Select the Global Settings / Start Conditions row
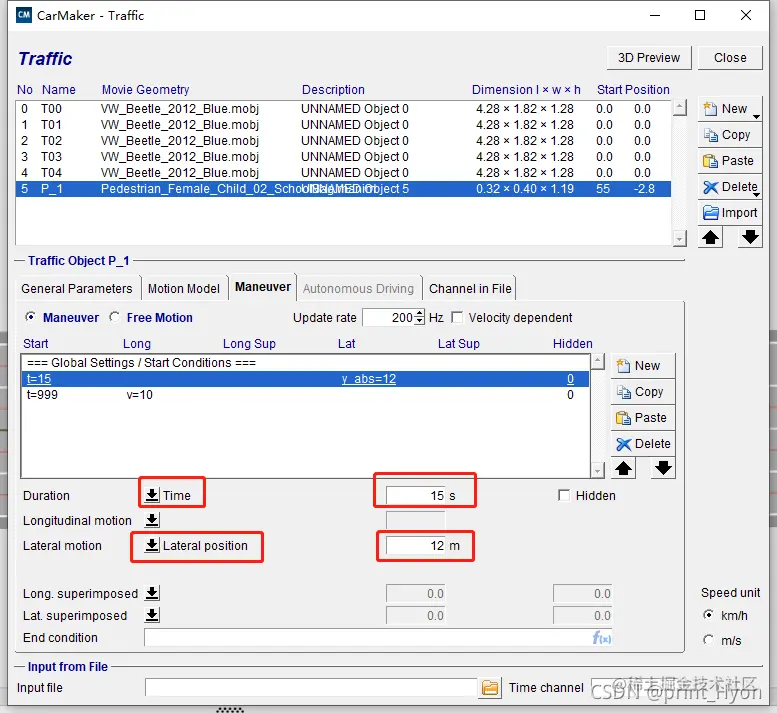This screenshot has height=713, width=777. click(305, 363)
